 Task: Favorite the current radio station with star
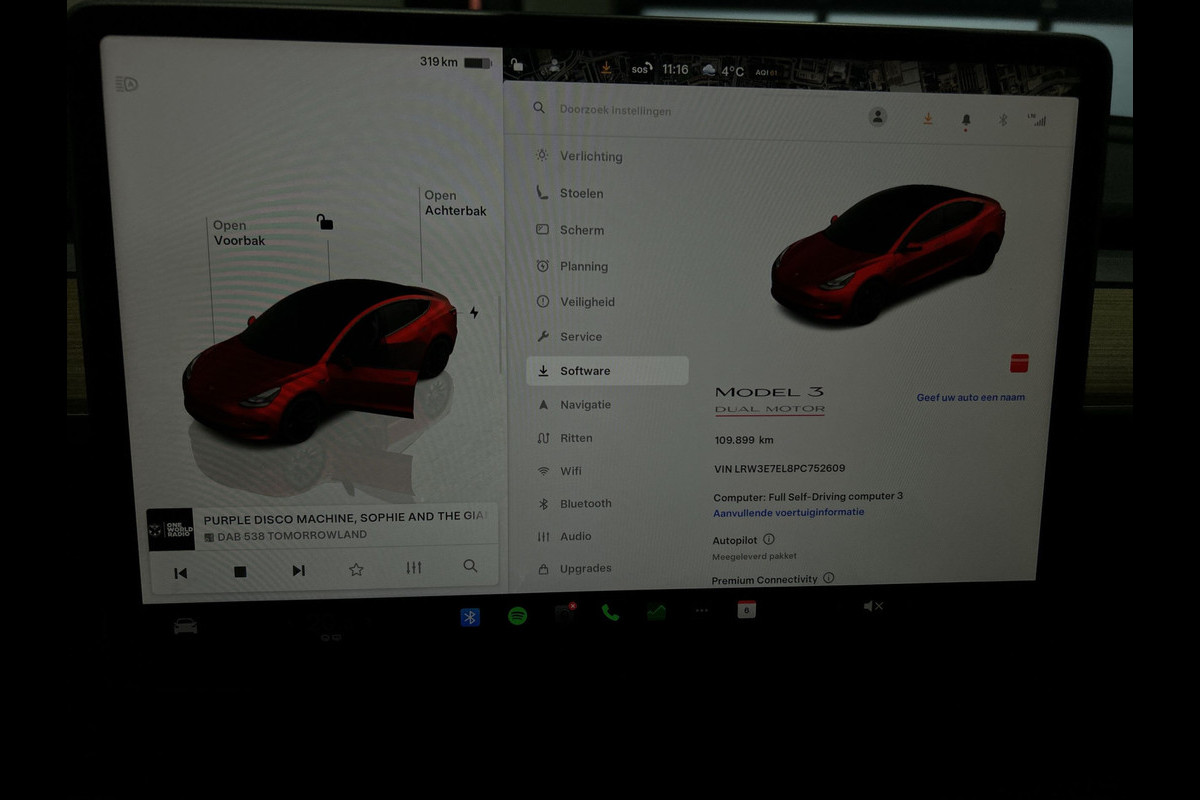(x=356, y=569)
